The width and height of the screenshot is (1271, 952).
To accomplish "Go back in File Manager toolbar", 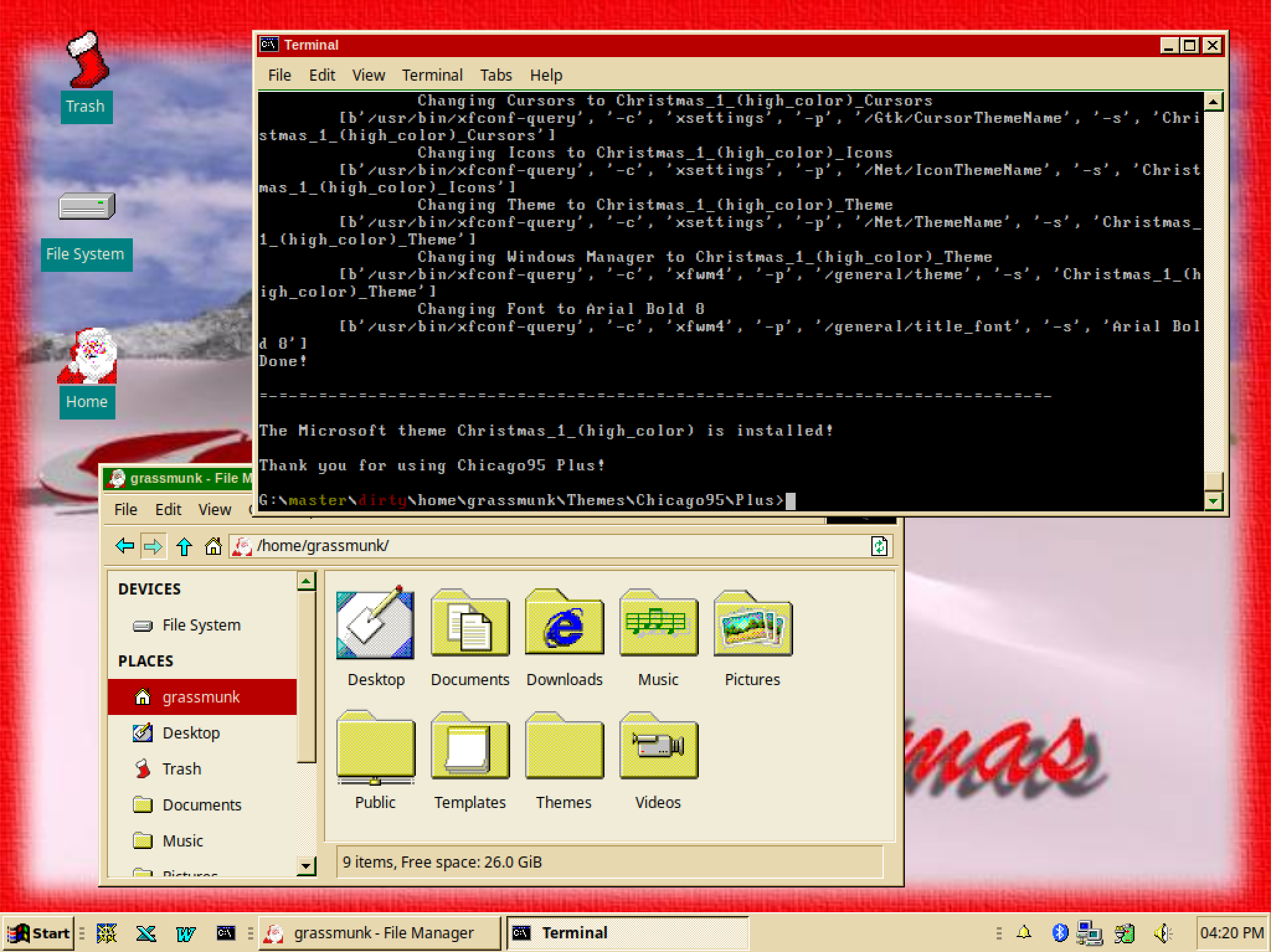I will pyautogui.click(x=125, y=546).
